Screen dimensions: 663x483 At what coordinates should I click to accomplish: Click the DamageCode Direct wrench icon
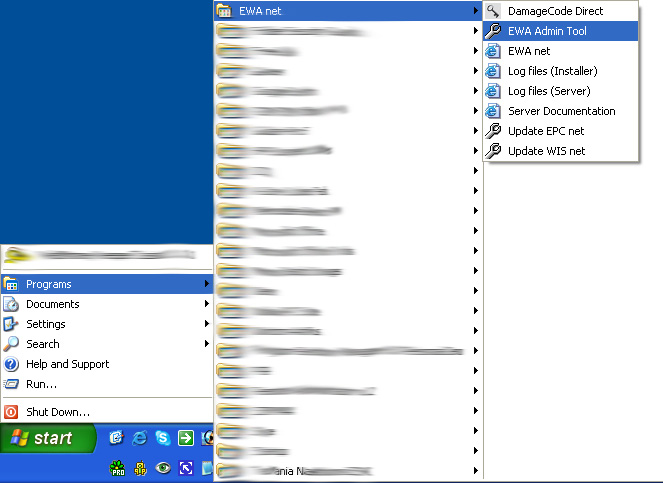(493, 11)
